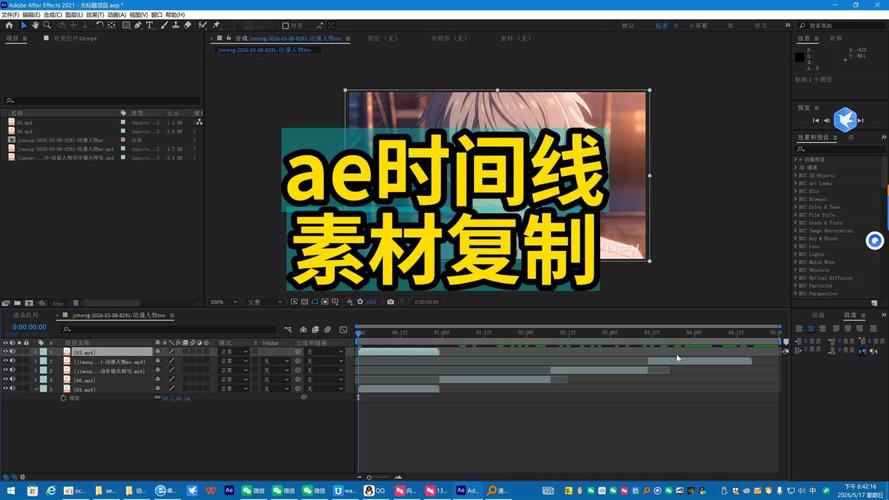
Task: Click timeline current timecode 0:00:00:00
Action: (x=29, y=327)
